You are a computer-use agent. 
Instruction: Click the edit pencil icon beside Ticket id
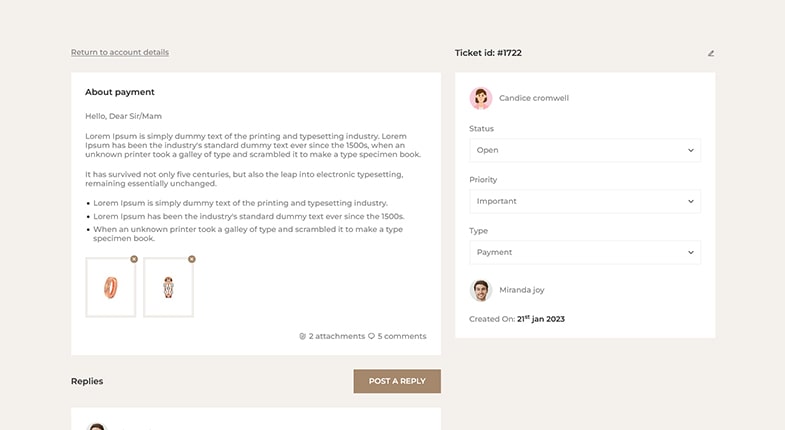coord(710,53)
